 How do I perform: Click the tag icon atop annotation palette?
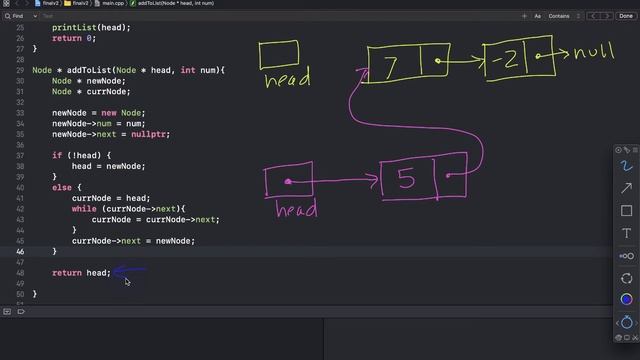(x=627, y=150)
